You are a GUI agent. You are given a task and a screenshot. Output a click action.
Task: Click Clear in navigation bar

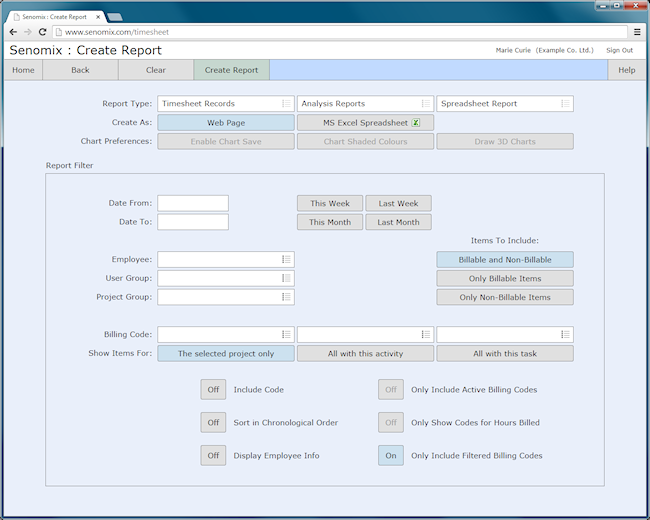[x=156, y=70]
